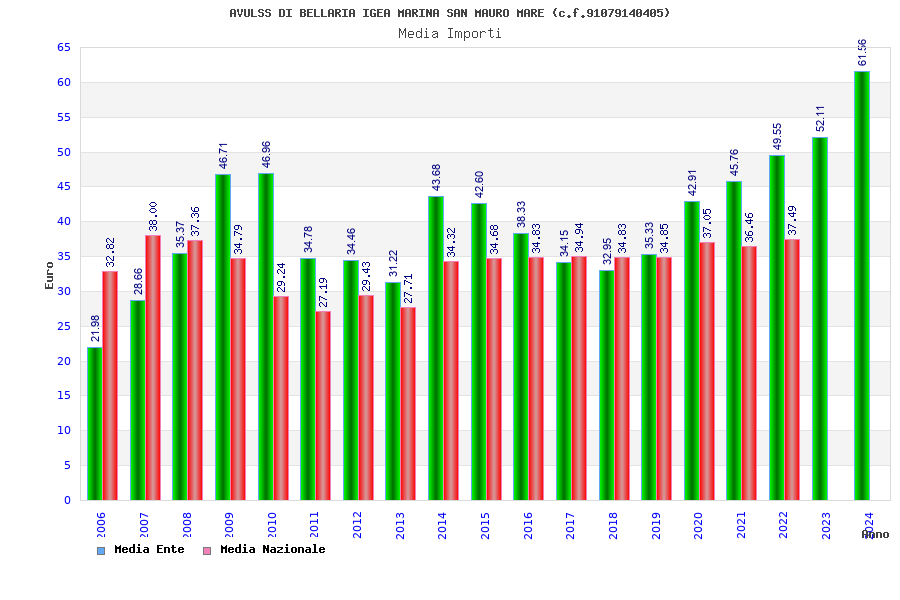Click the Media Ente legend label
The image size is (900, 600).
click(x=149, y=549)
